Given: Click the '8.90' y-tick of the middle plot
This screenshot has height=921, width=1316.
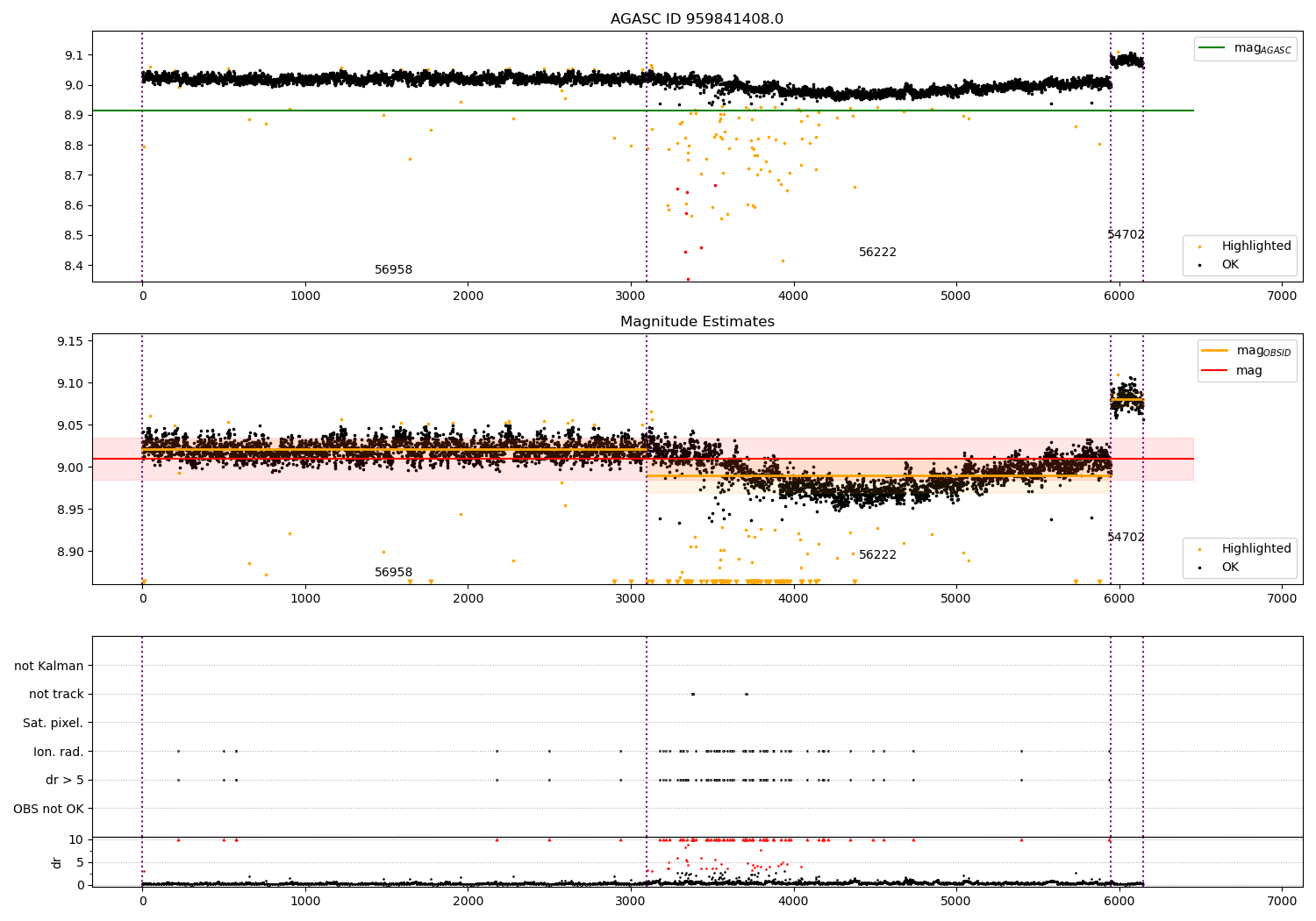Looking at the screenshot, I should tap(70, 552).
